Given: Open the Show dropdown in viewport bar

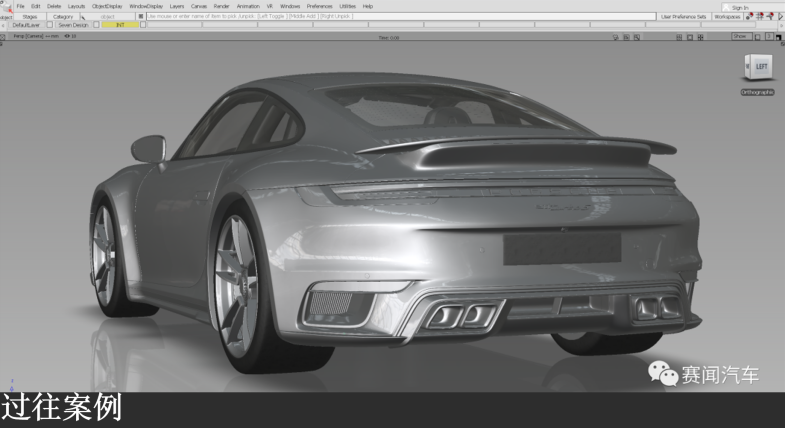Looking at the screenshot, I should point(740,36).
